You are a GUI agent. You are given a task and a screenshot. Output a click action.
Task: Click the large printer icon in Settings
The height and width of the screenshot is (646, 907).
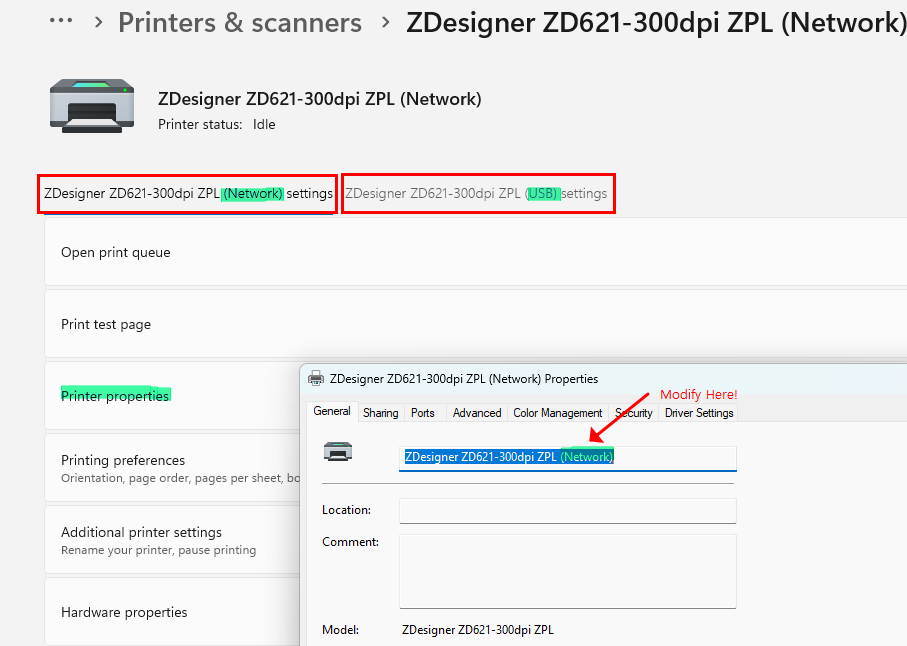pos(92,106)
